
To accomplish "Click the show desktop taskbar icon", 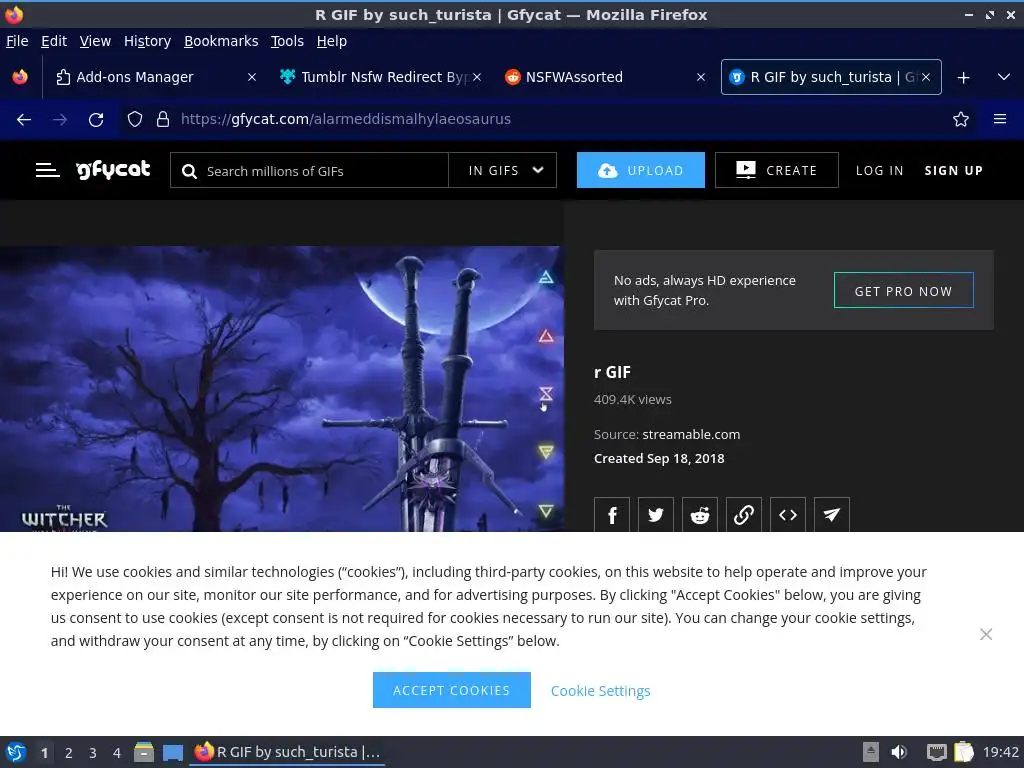I will tap(172, 752).
